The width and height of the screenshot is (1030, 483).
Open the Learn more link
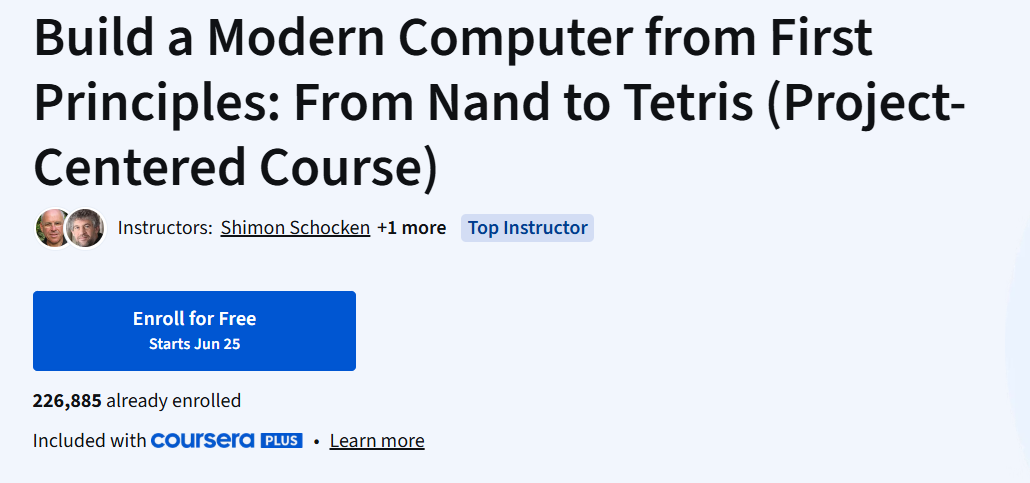point(377,441)
